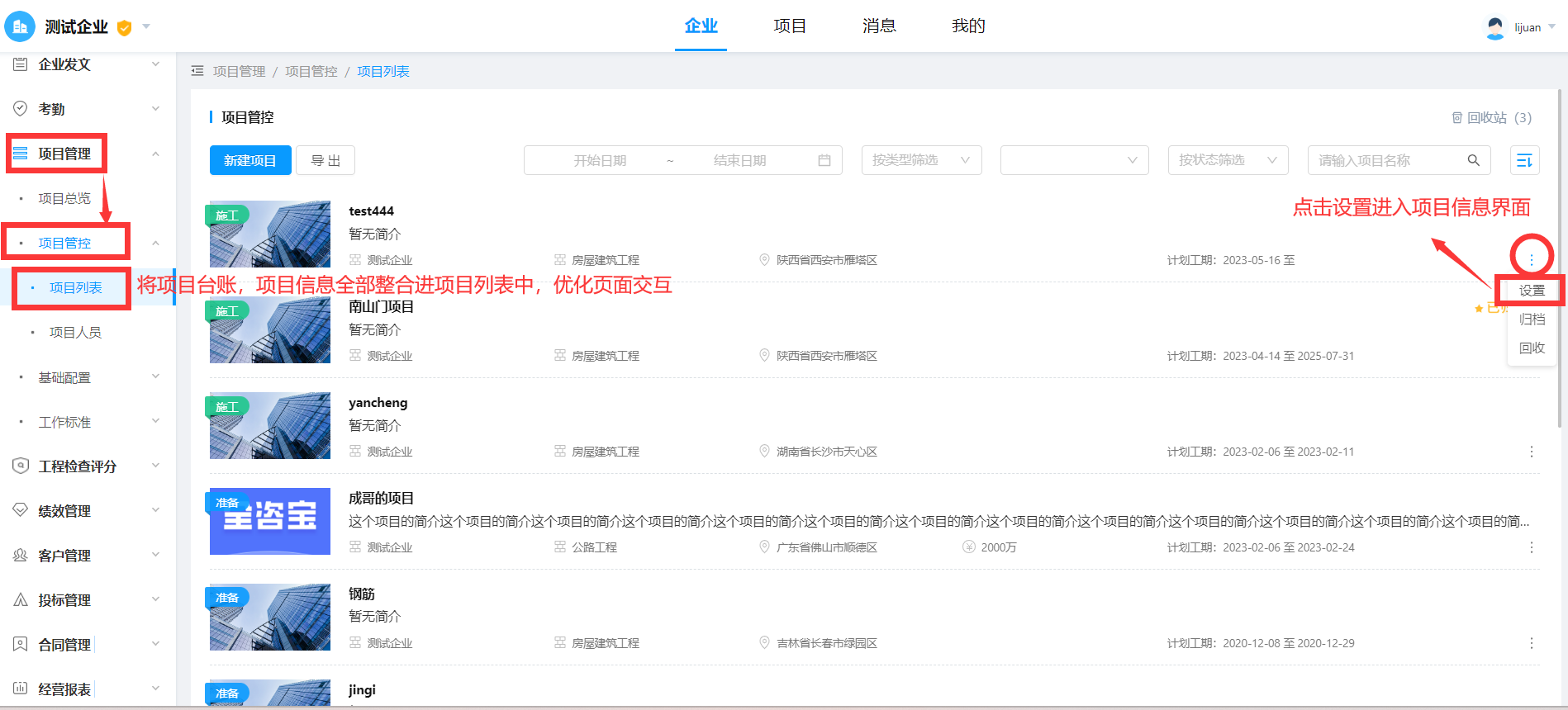Expand the 企业发文 sidebar menu chevron

coord(155,64)
